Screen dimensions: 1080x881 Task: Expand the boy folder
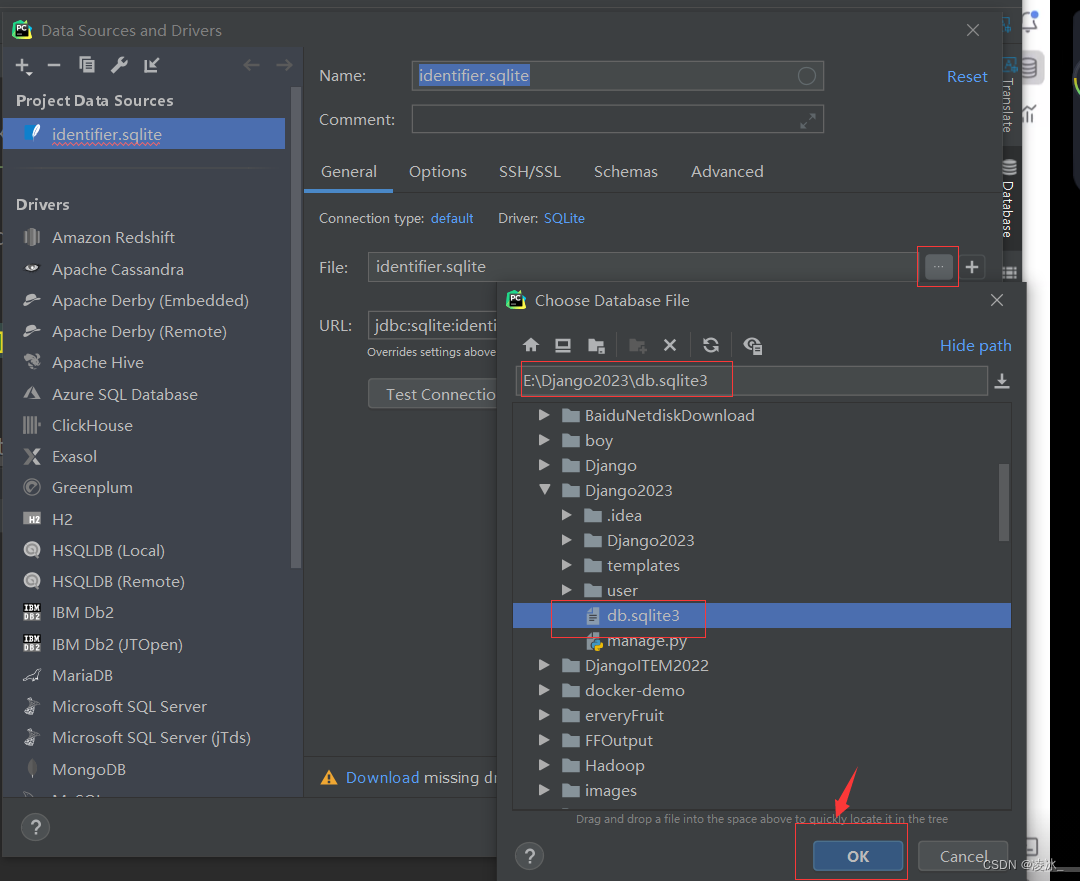click(544, 439)
